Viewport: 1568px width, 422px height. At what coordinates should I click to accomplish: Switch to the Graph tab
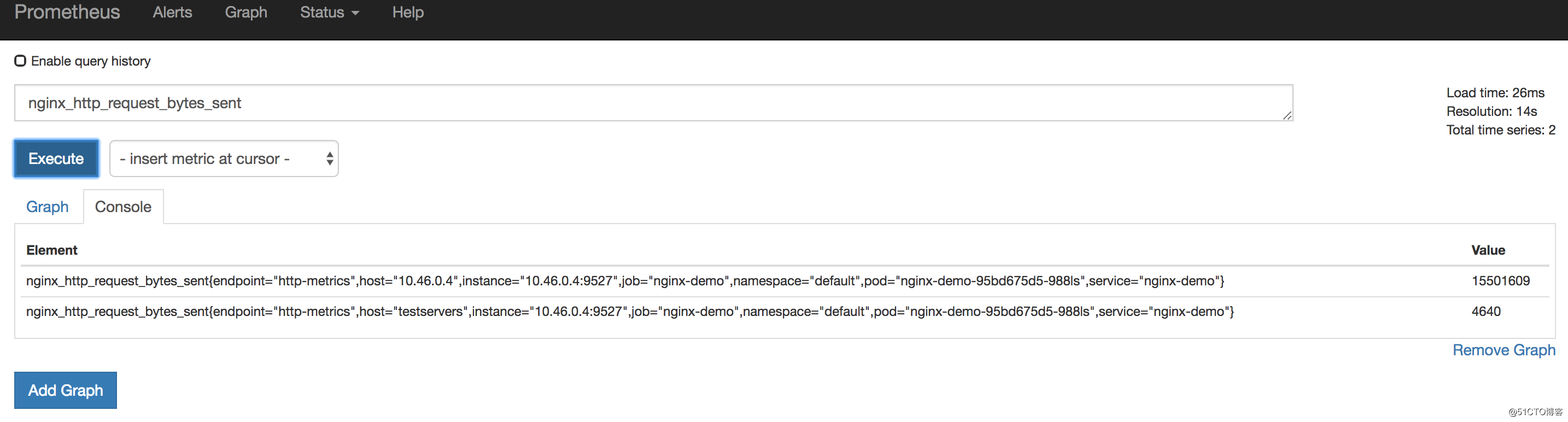[48, 207]
